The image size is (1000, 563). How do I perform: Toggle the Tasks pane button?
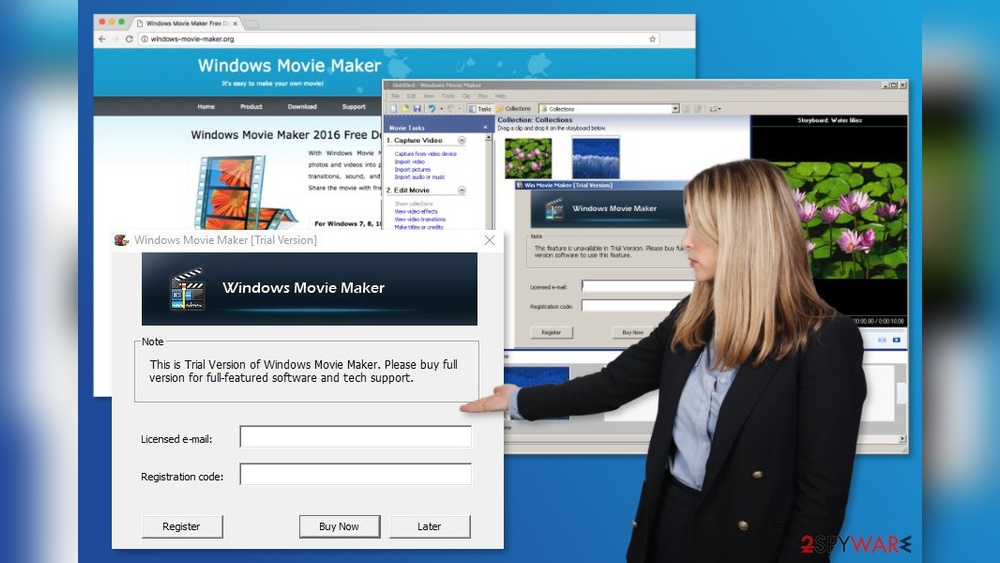pos(480,109)
